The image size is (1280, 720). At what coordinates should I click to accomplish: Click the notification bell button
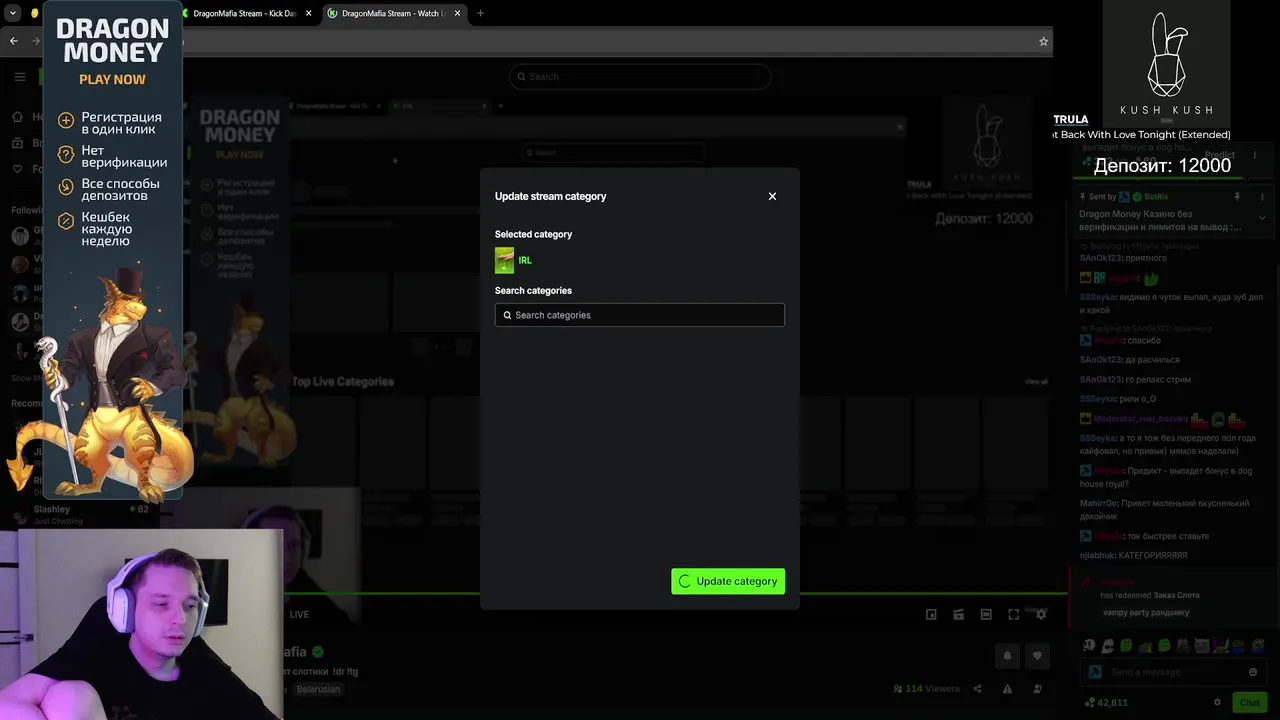coord(1007,656)
